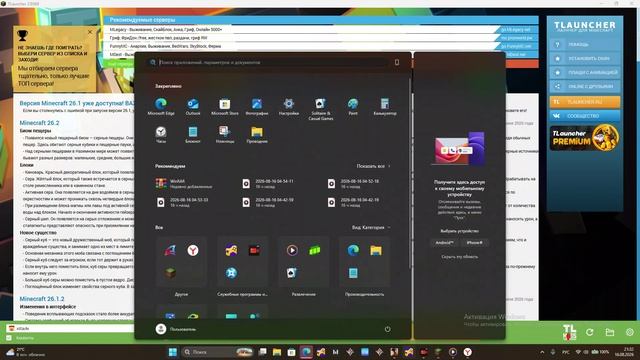Open the Calculator app
The width and height of the screenshot is (640, 360).
(384, 107)
